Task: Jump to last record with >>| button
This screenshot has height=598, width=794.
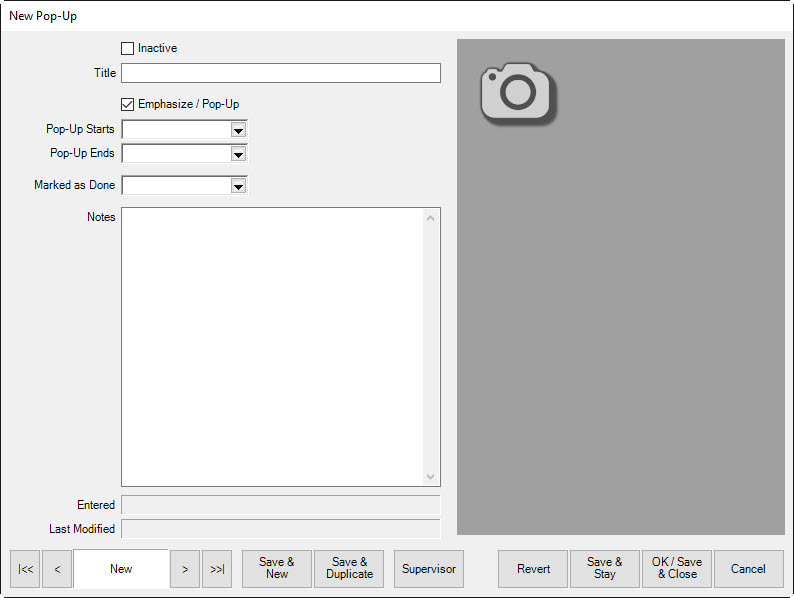Action: coord(217,569)
